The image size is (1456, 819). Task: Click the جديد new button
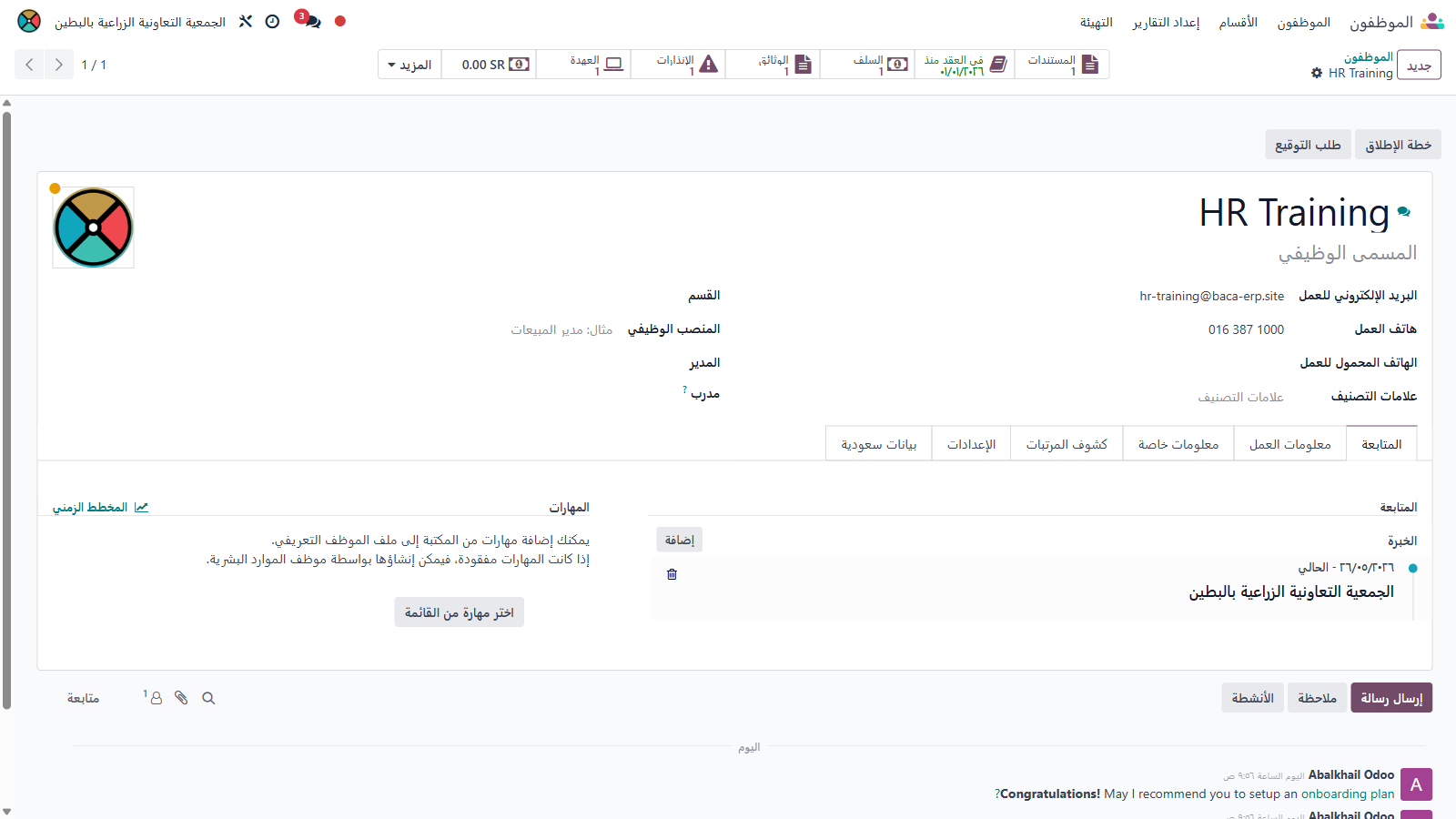coord(1419,65)
